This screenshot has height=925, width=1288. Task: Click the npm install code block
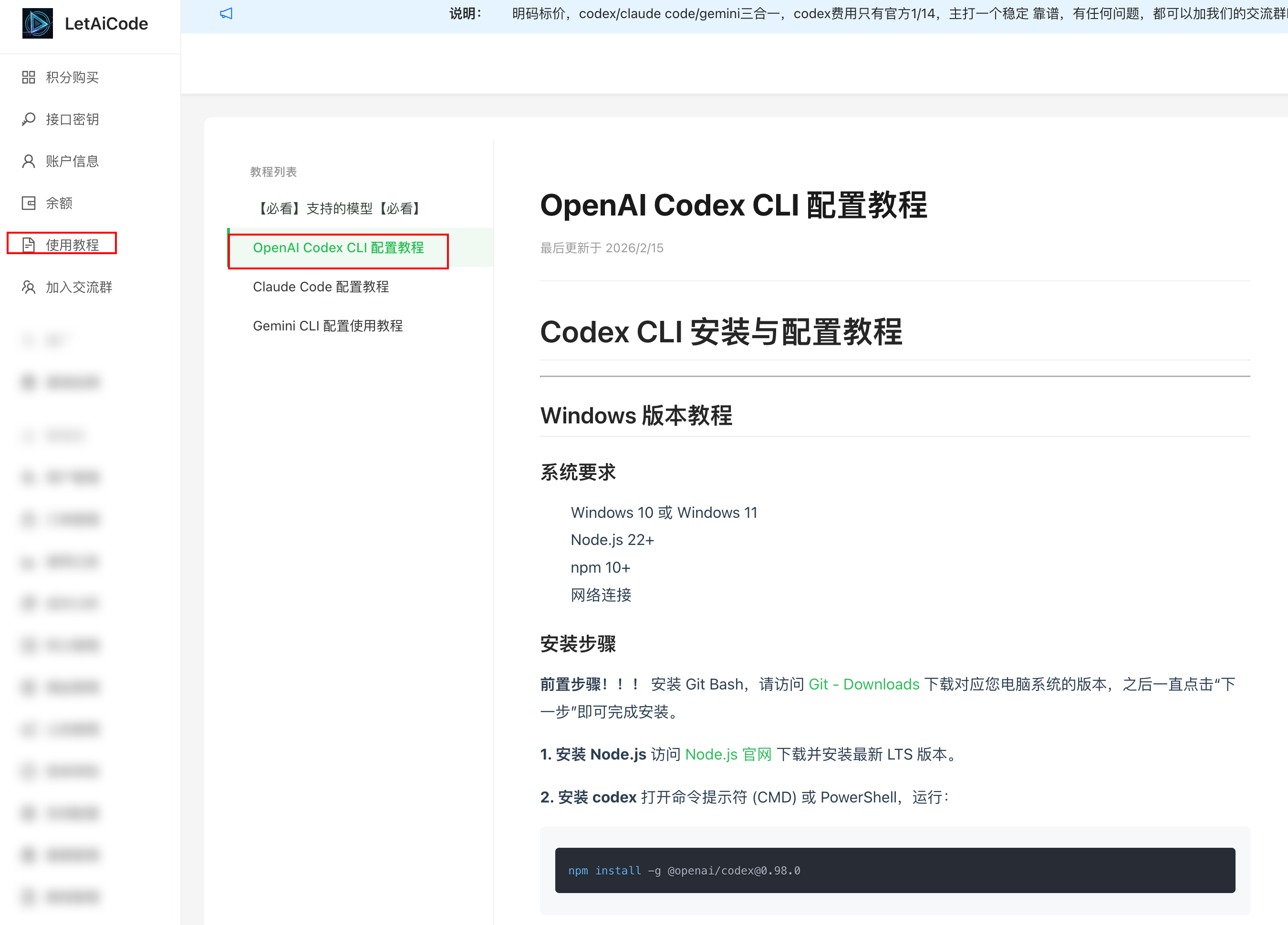895,871
